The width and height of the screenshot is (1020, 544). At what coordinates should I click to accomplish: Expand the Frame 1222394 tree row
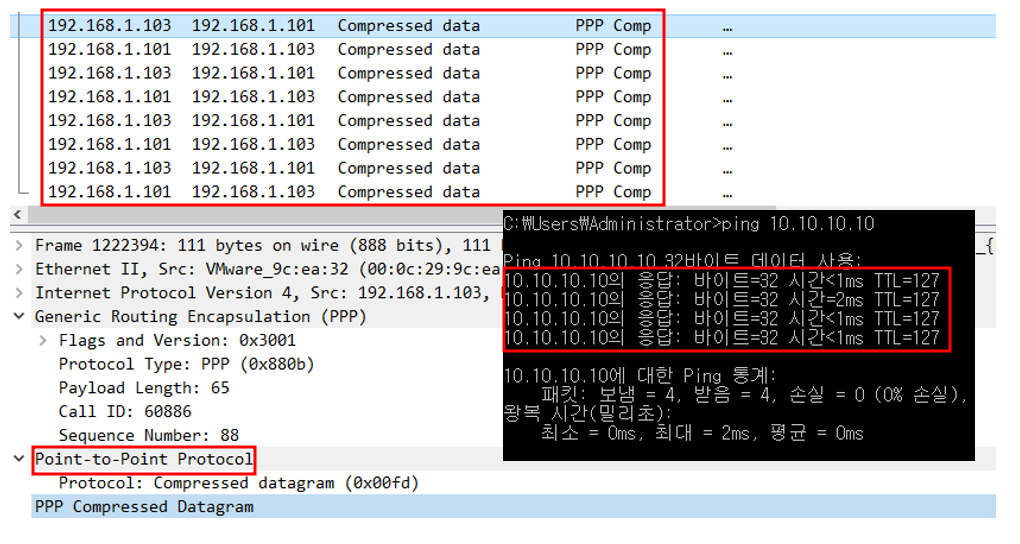tap(19, 245)
